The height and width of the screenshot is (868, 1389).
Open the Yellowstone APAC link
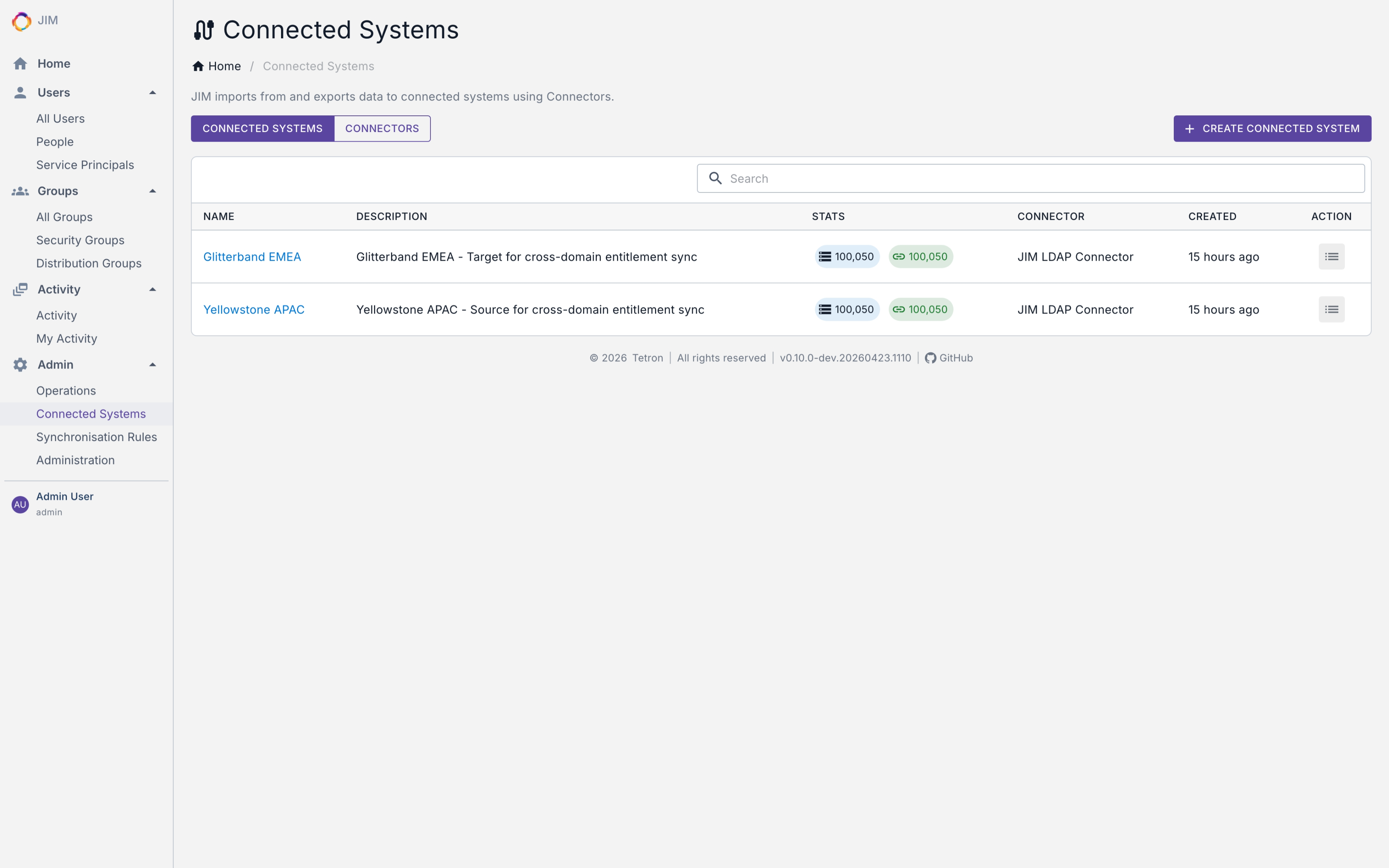click(x=254, y=309)
